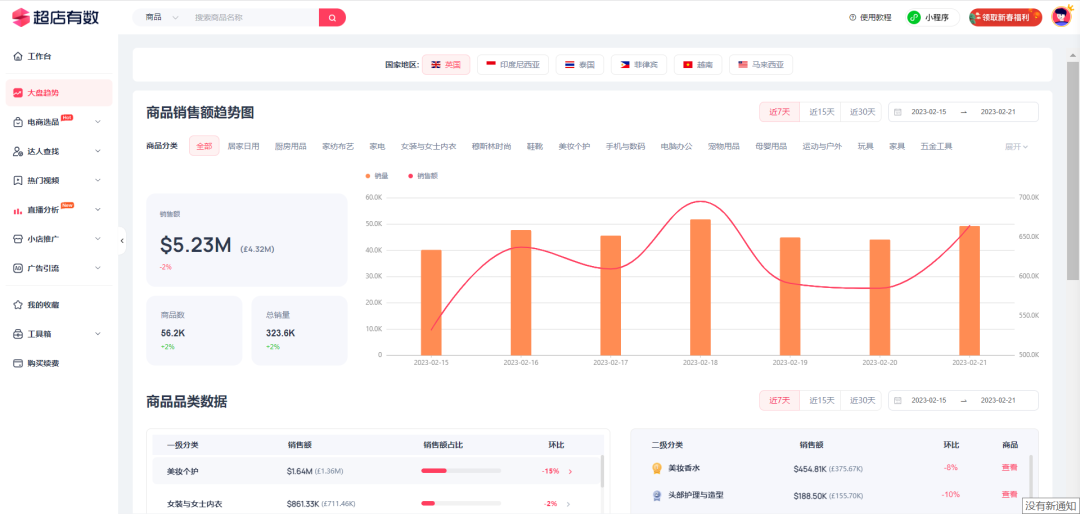Open the 商品 search type dropdown
This screenshot has height=514, width=1080.
pos(161,17)
